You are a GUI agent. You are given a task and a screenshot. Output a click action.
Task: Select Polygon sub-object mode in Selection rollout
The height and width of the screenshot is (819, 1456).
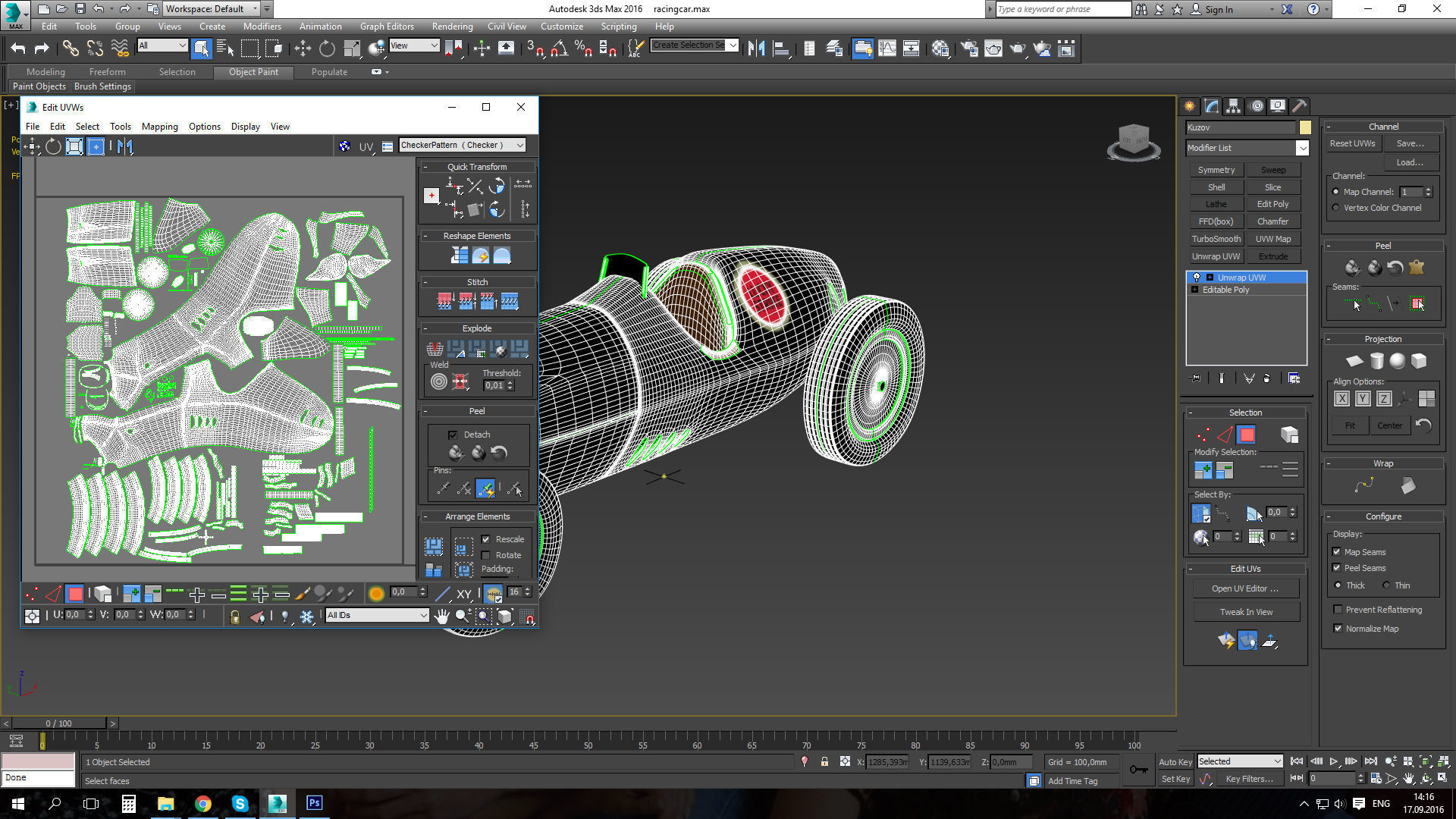(x=1246, y=435)
